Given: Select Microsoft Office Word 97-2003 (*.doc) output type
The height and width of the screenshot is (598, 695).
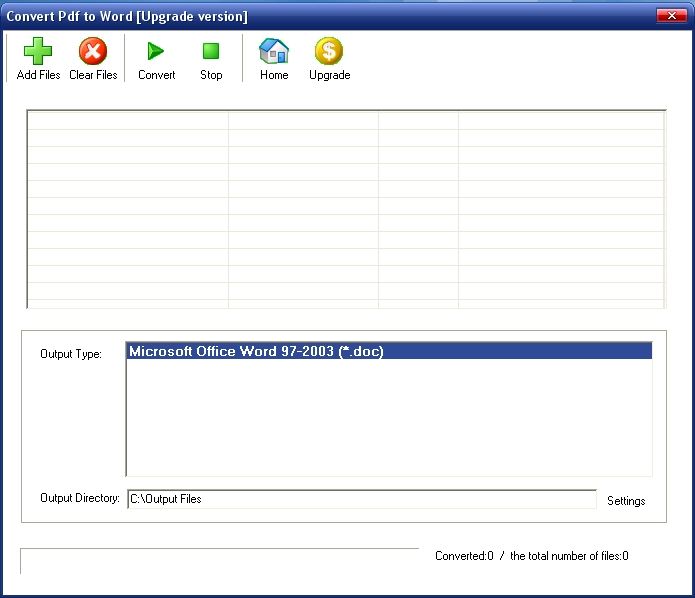Looking at the screenshot, I should [389, 351].
